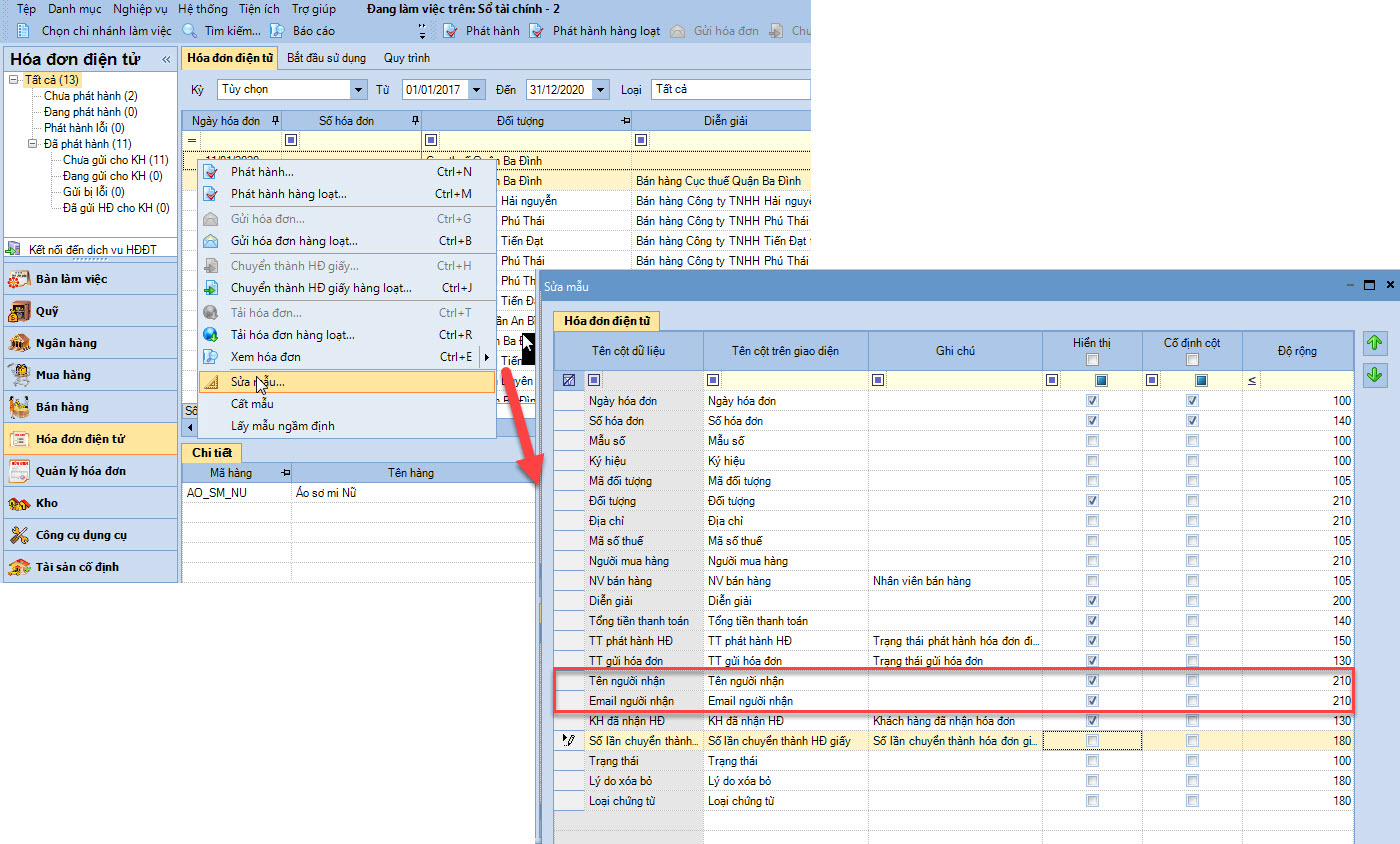Image resolution: width=1400 pixels, height=844 pixels.
Task: Select Chưa phát hành (2) tree item
Action: [91, 95]
